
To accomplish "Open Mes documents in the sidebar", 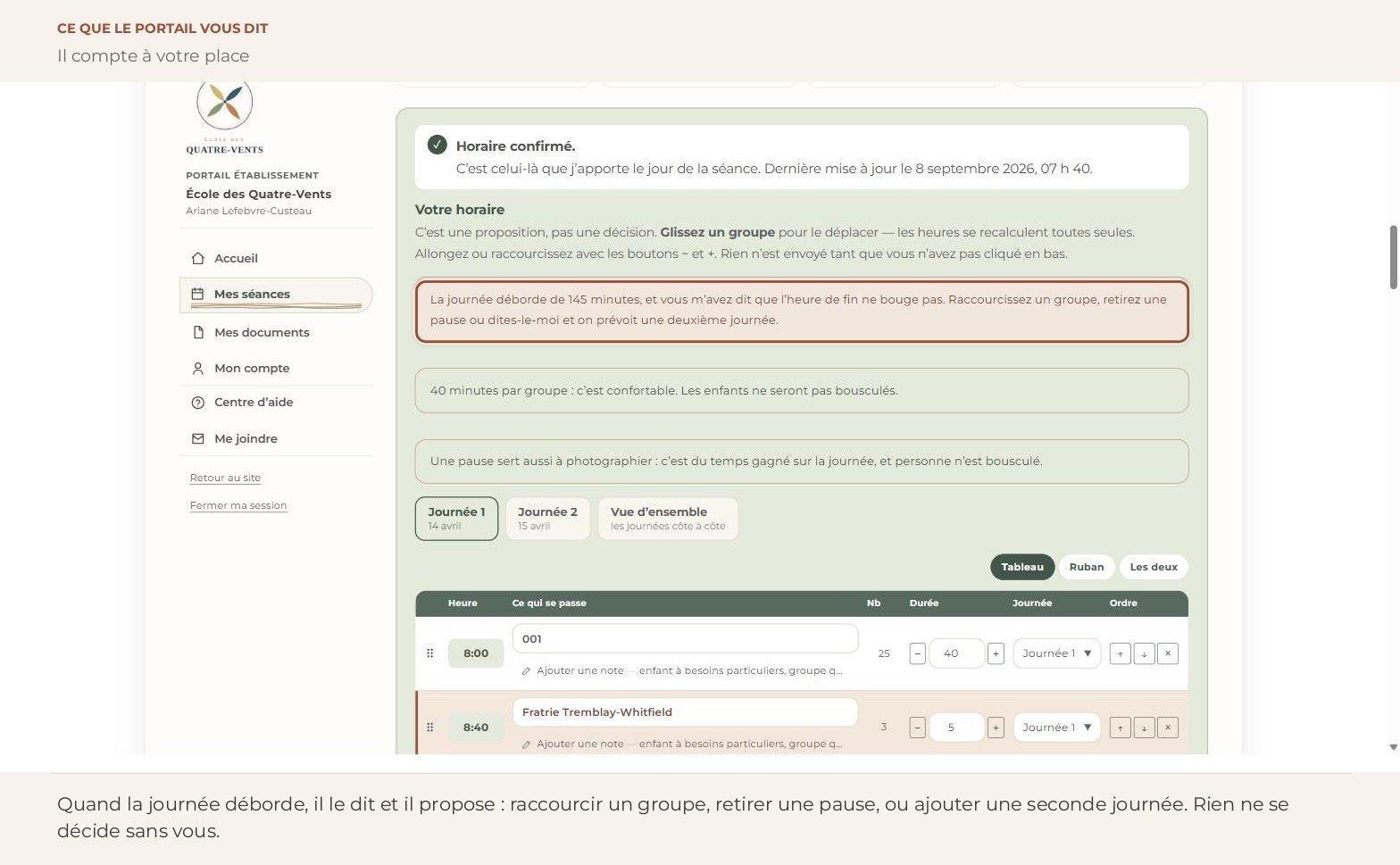I will pos(276,332).
